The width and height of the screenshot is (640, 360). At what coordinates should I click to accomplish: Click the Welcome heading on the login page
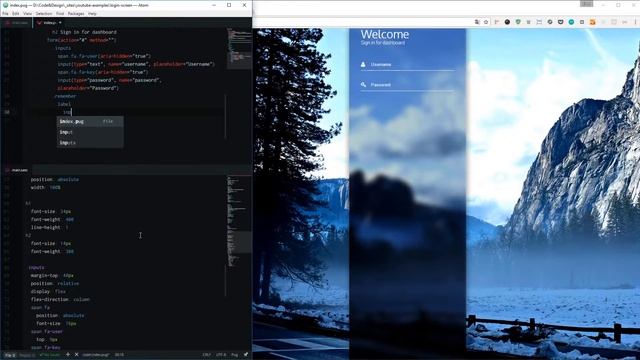384,34
